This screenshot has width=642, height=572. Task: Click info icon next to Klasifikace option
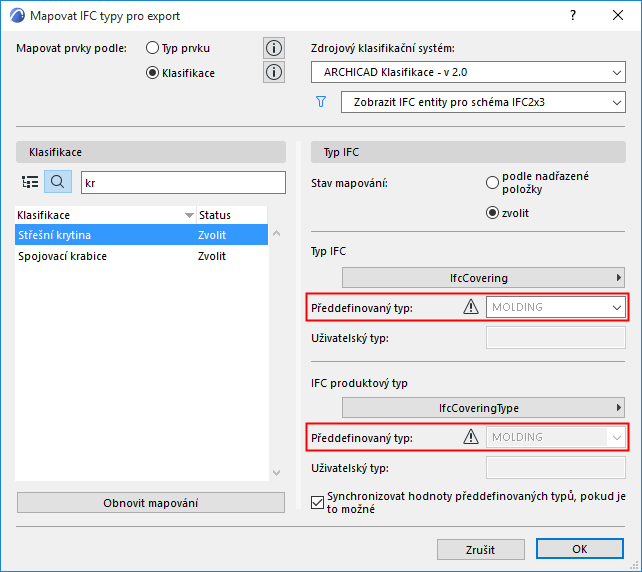coord(274,72)
